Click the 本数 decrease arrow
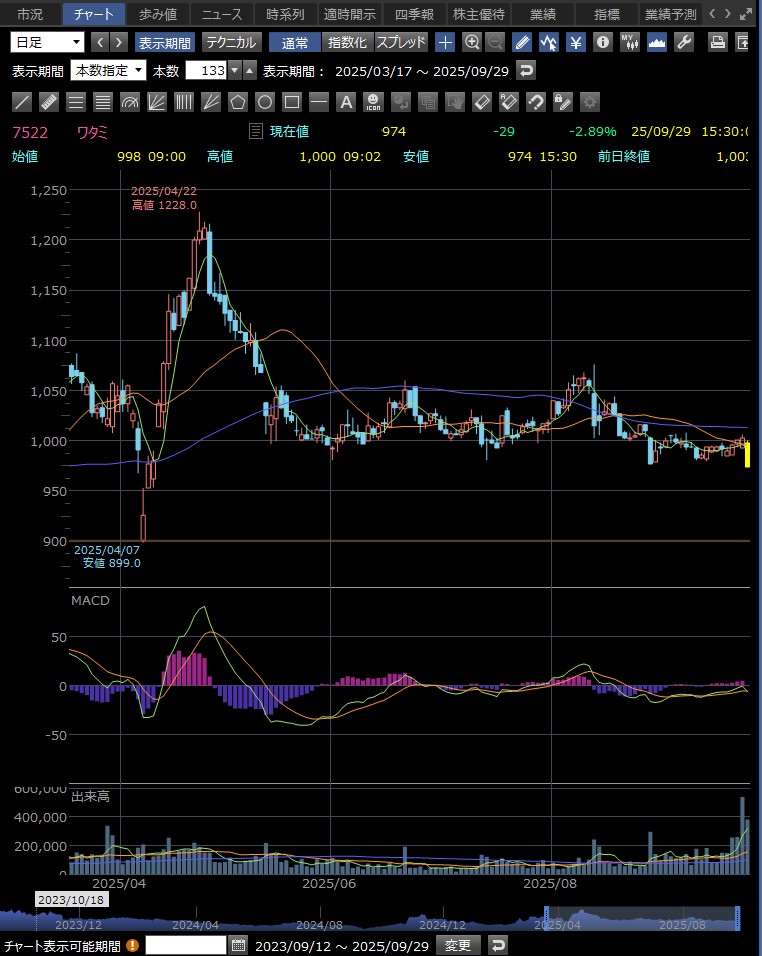This screenshot has height=956, width=762. [x=235, y=71]
